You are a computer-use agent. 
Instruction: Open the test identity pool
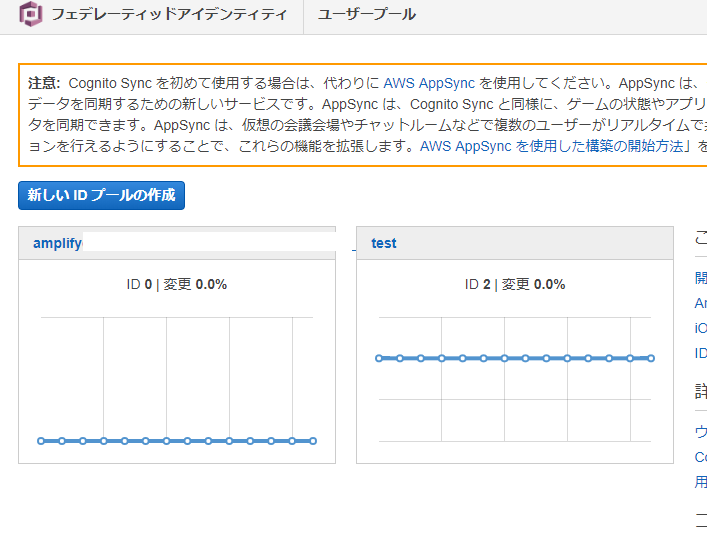click(384, 243)
